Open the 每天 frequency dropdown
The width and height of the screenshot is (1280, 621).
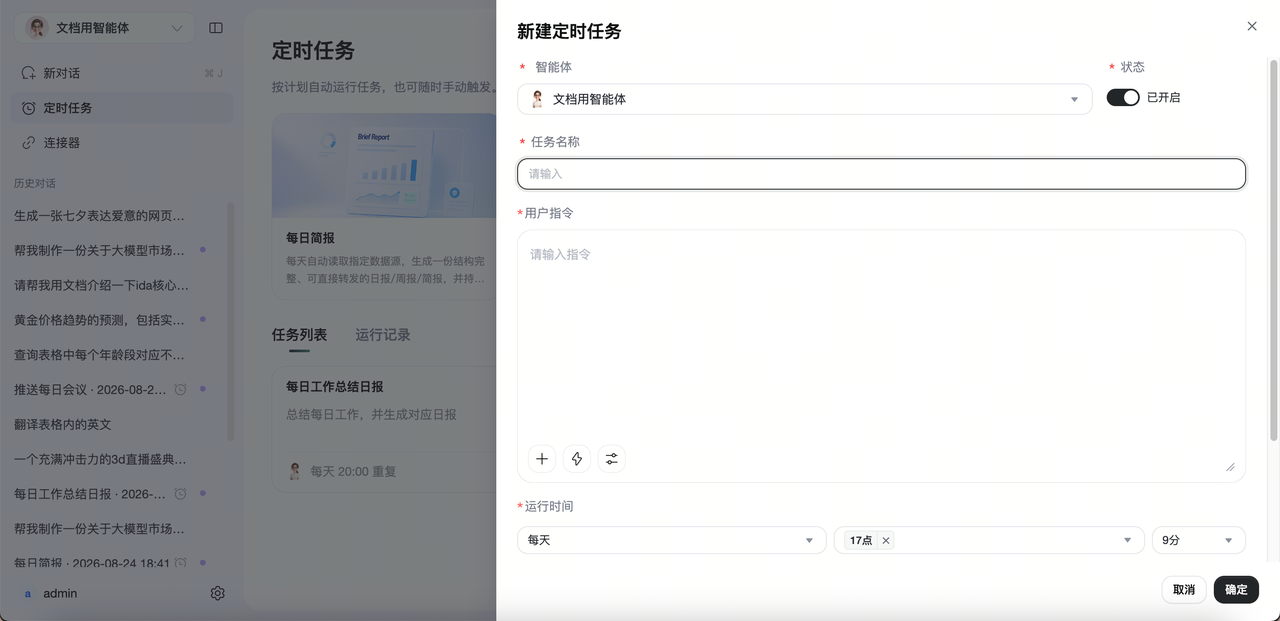(672, 540)
